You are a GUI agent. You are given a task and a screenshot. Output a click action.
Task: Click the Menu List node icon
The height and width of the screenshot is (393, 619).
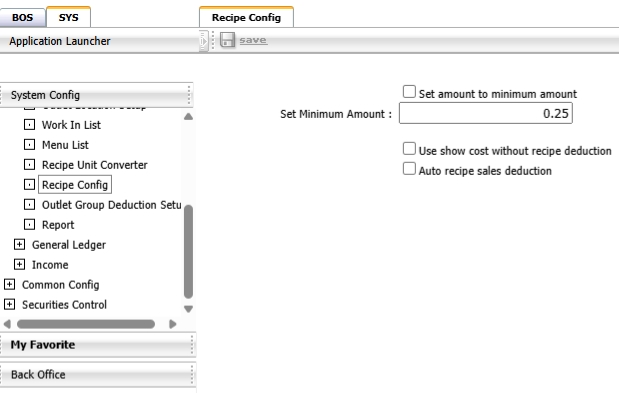pos(29,144)
